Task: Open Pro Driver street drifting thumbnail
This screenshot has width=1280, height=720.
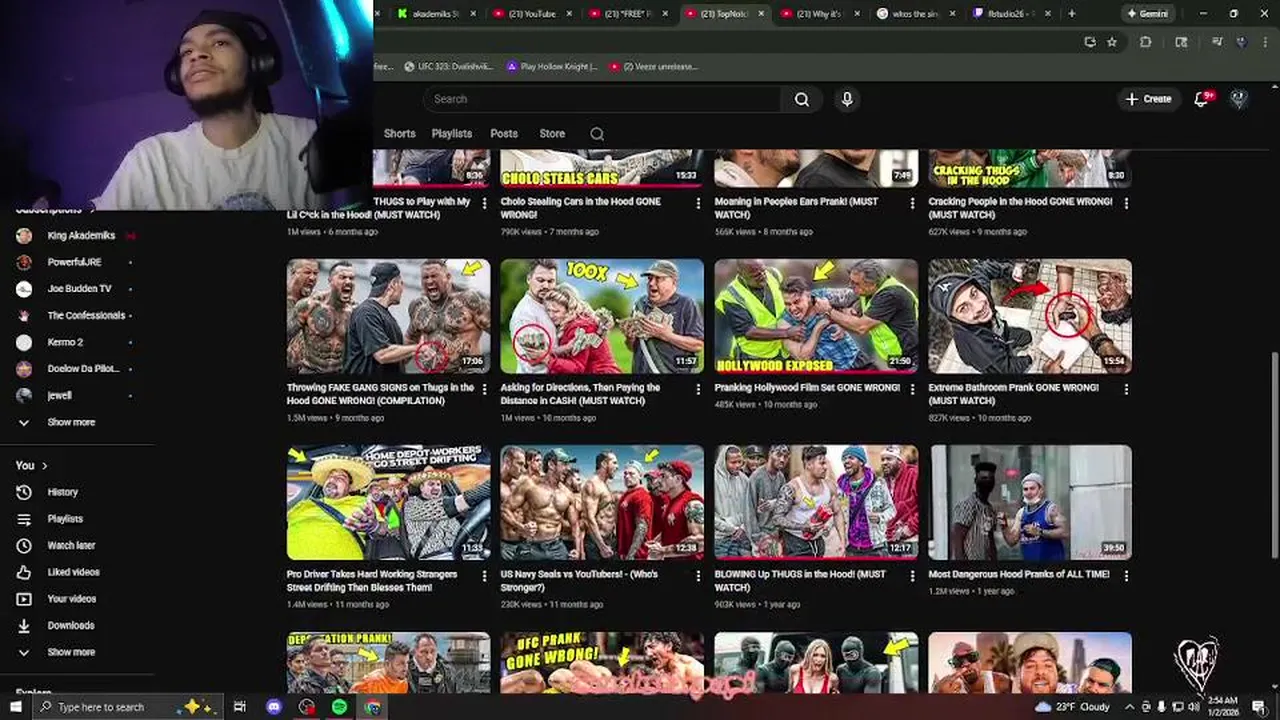Action: coord(388,502)
